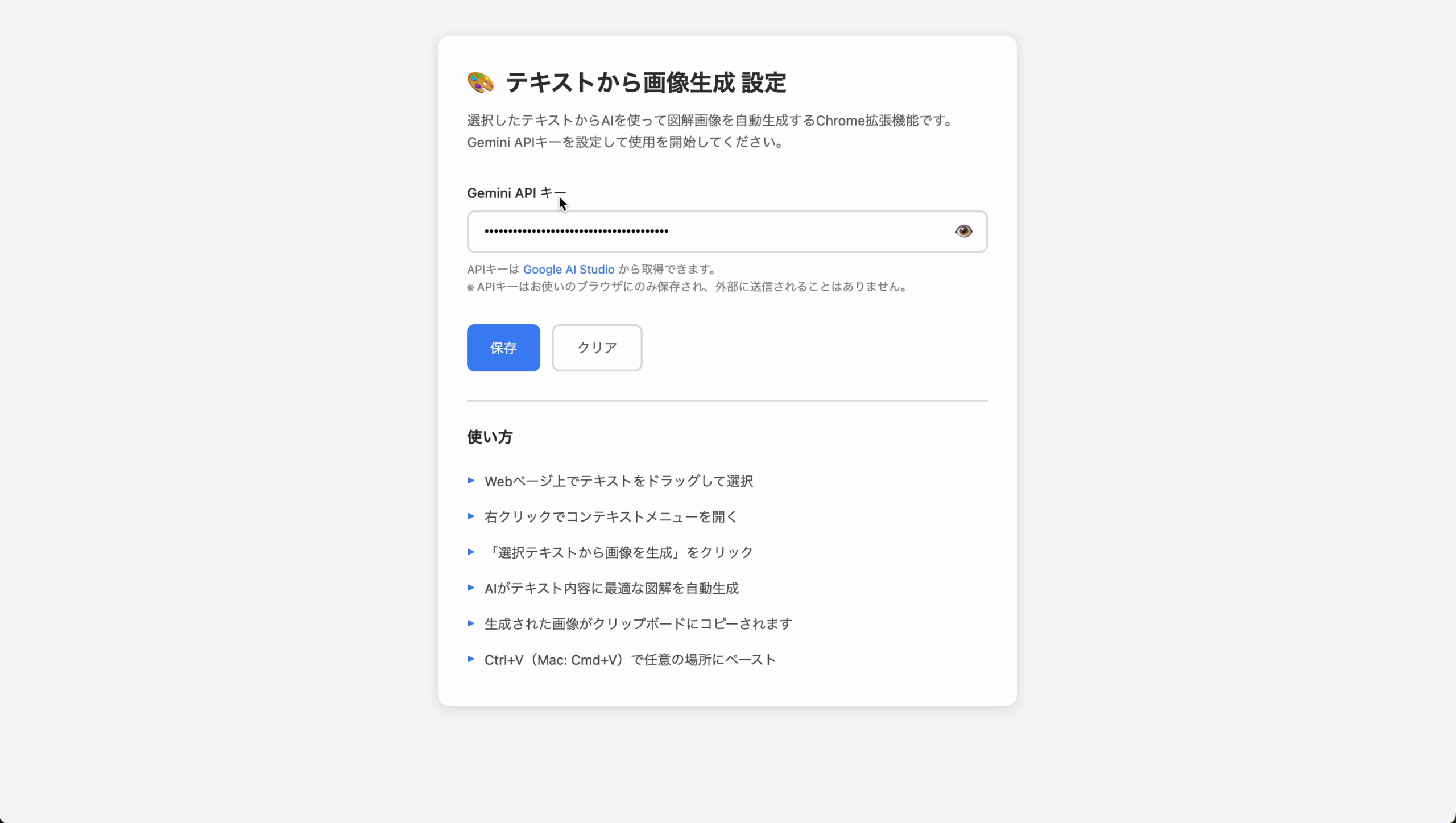
Task: Click the Gemini API キー field label
Action: tap(516, 193)
